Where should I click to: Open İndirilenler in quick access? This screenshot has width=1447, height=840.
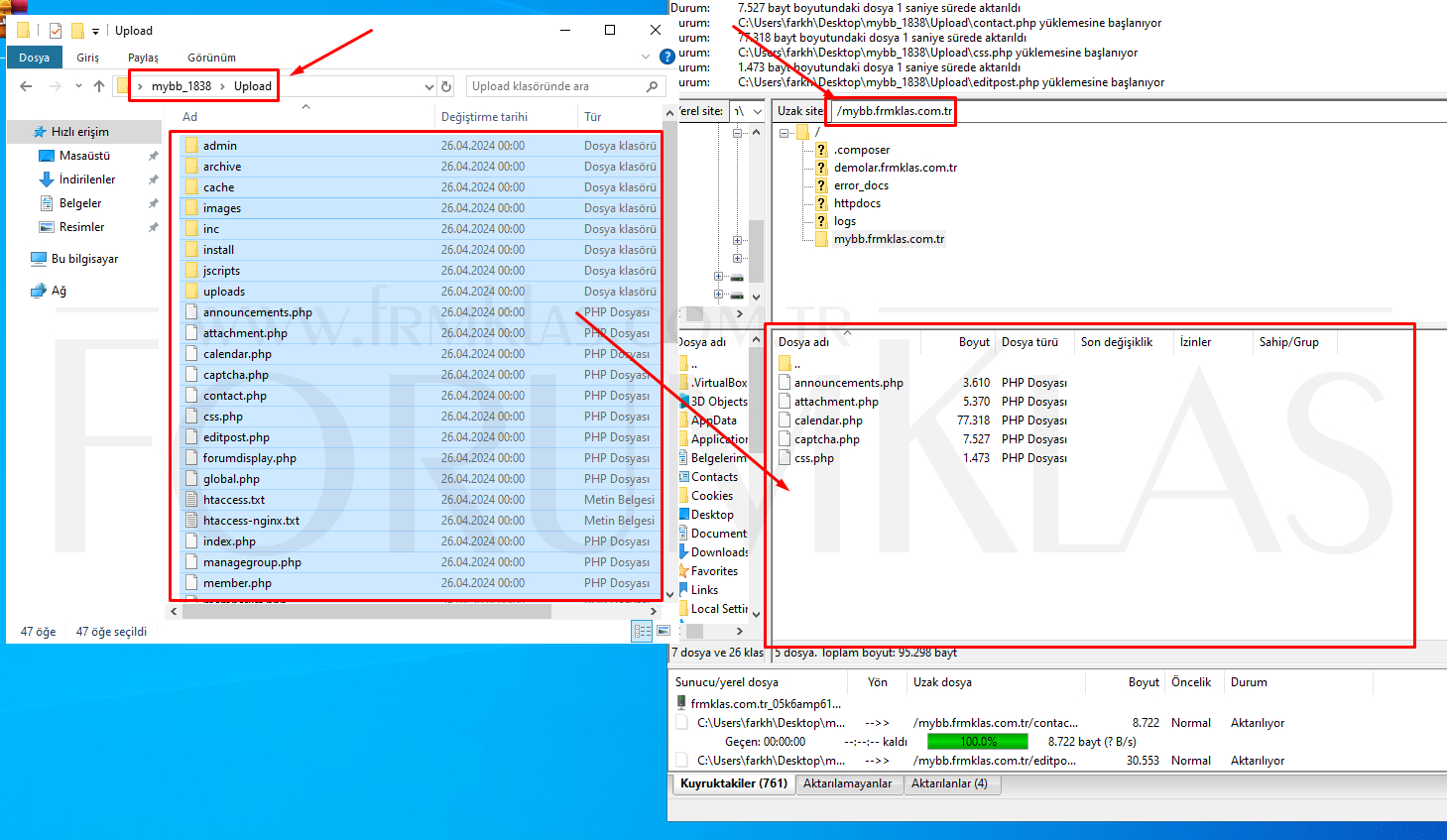tap(87, 180)
